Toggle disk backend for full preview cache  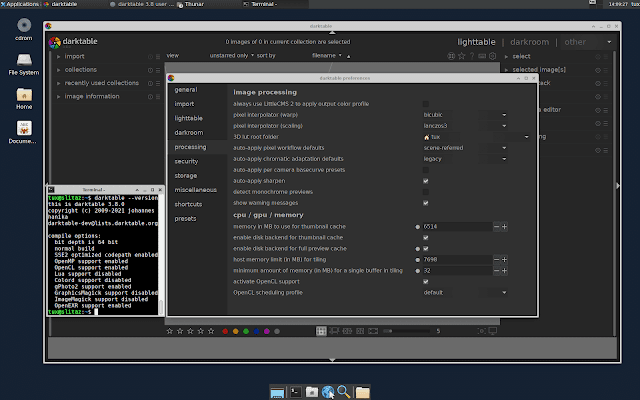426,249
